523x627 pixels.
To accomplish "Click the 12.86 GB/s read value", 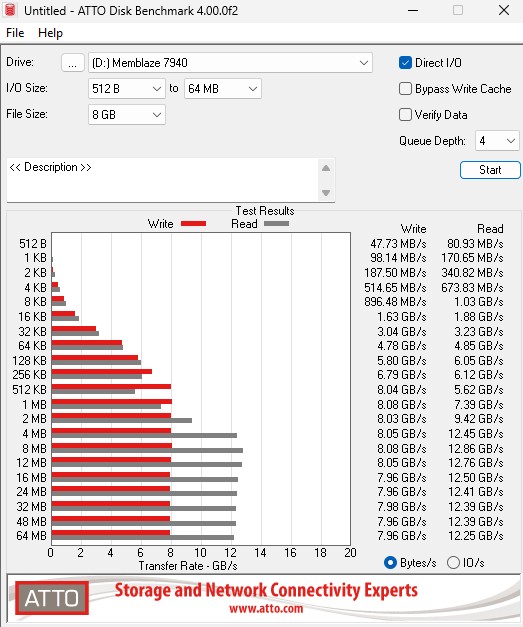I will [x=475, y=449].
